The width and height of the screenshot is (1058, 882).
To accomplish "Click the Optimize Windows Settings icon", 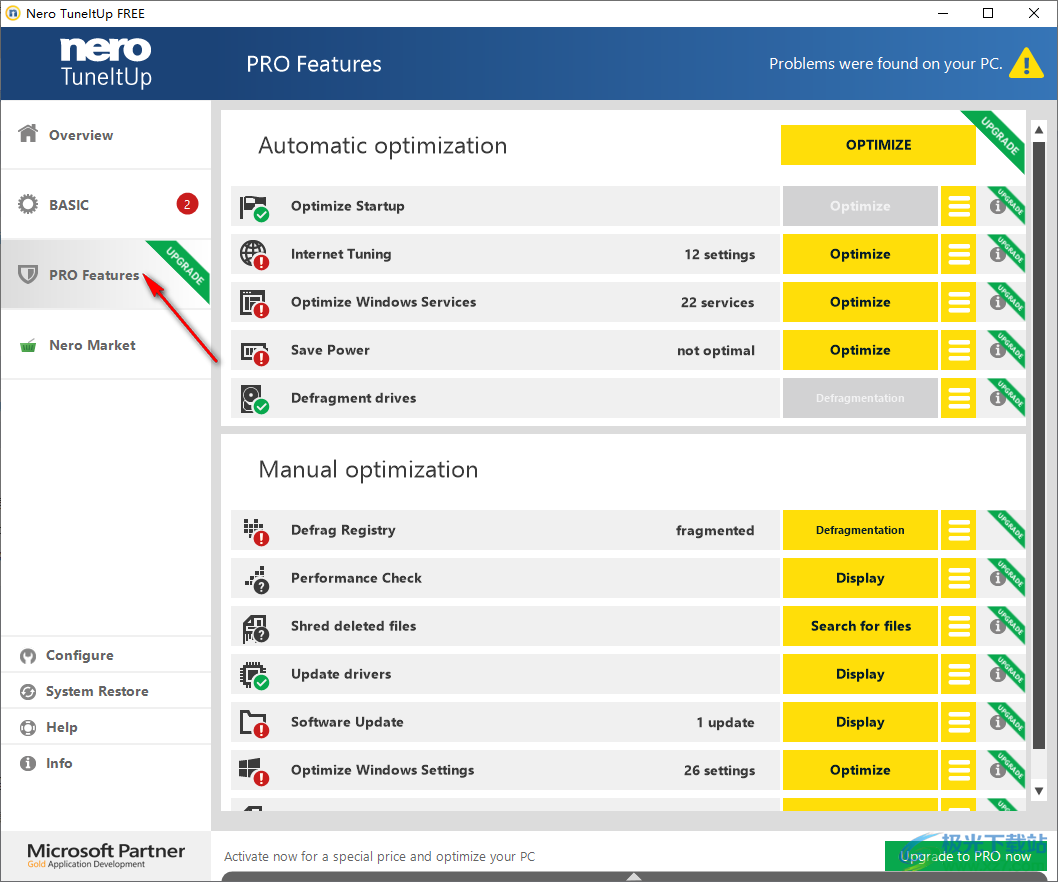I will pyautogui.click(x=254, y=771).
